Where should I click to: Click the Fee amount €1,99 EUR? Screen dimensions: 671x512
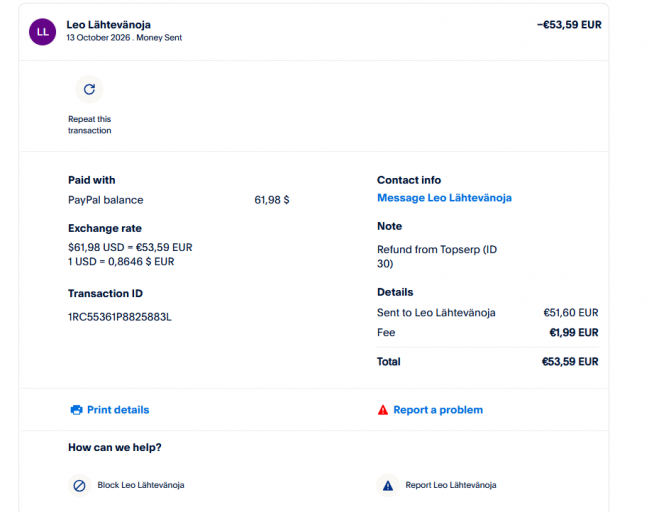tap(574, 333)
